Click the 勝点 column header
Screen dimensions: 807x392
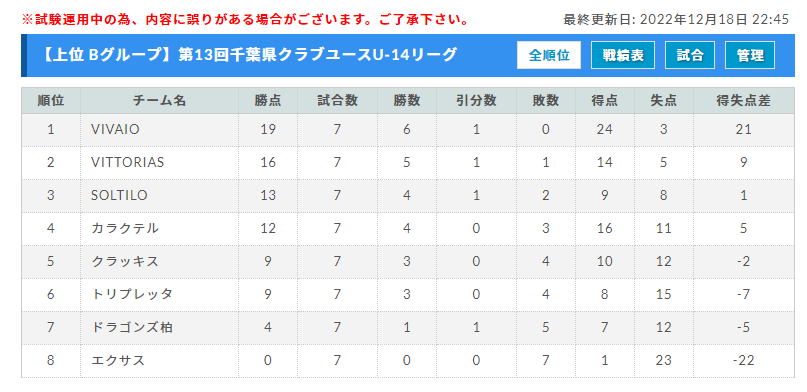268,101
